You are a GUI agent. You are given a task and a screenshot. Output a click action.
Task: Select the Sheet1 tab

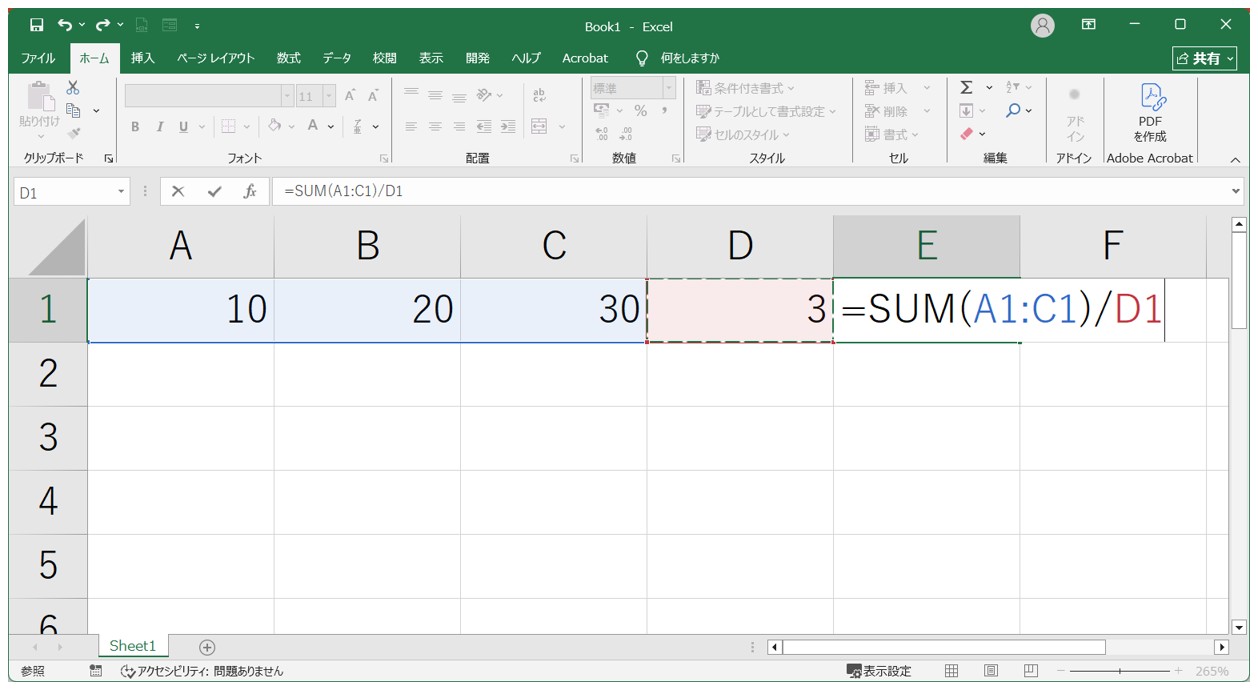(x=133, y=646)
